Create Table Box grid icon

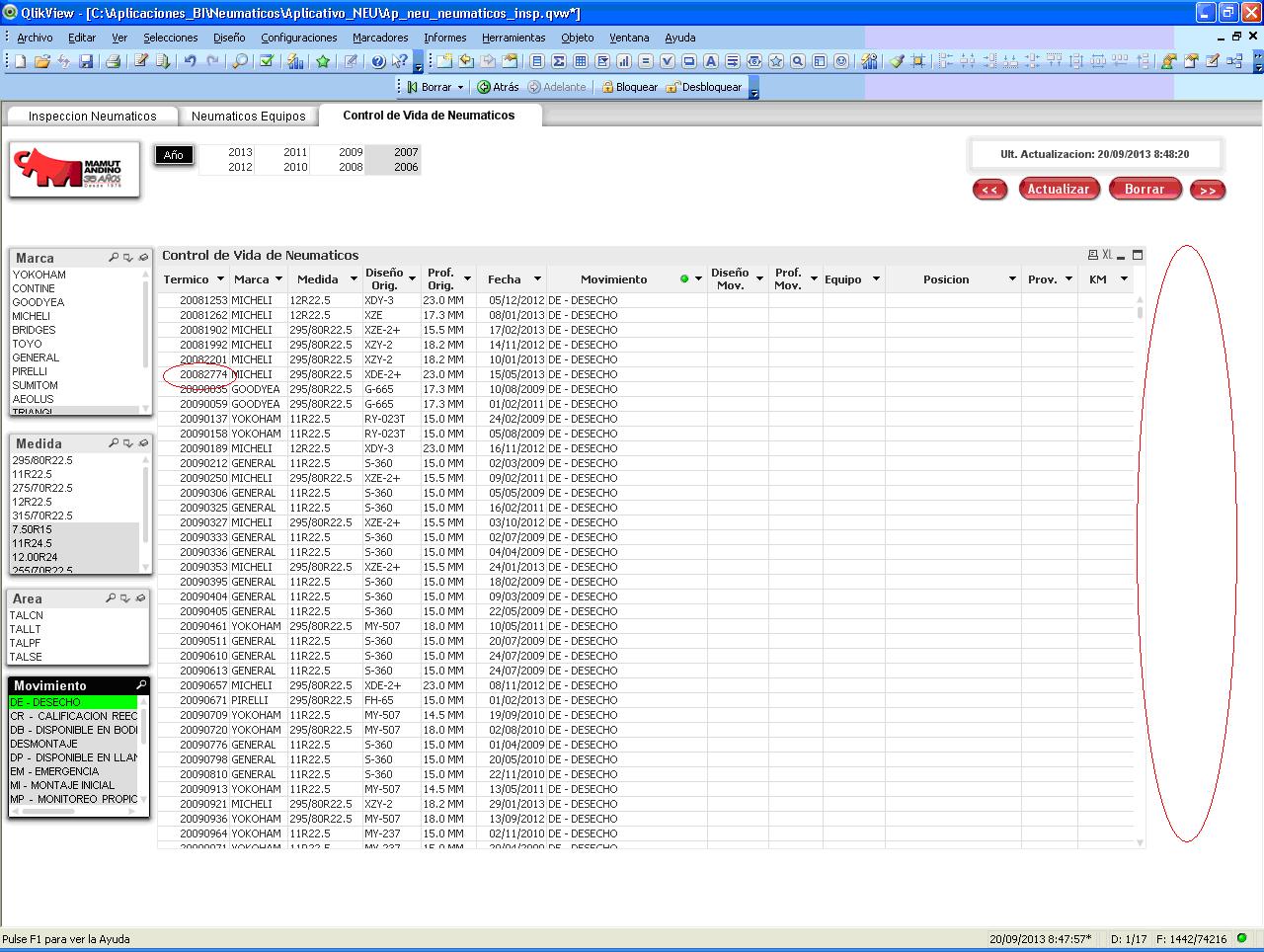click(x=581, y=61)
